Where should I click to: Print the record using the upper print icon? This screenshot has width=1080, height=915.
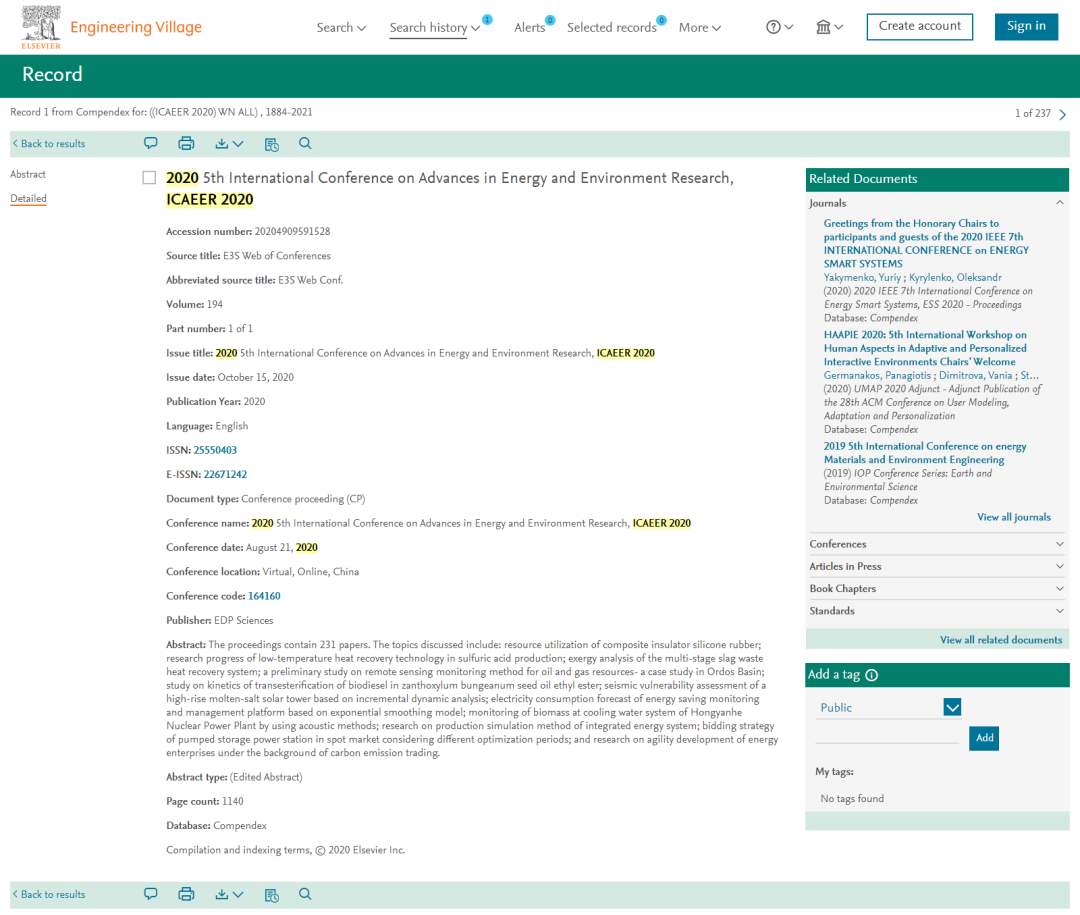(186, 143)
